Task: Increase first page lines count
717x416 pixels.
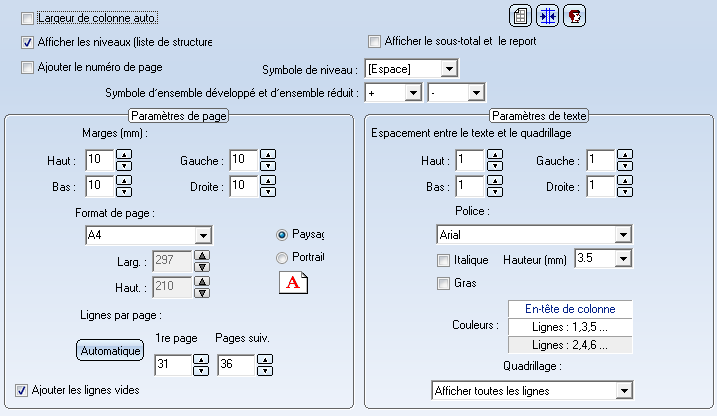Action: (201, 361)
